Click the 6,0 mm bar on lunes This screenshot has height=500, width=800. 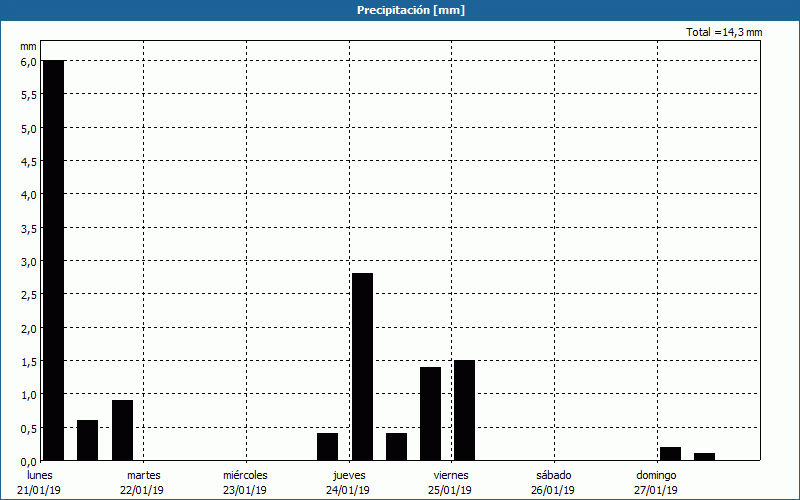click(54, 260)
